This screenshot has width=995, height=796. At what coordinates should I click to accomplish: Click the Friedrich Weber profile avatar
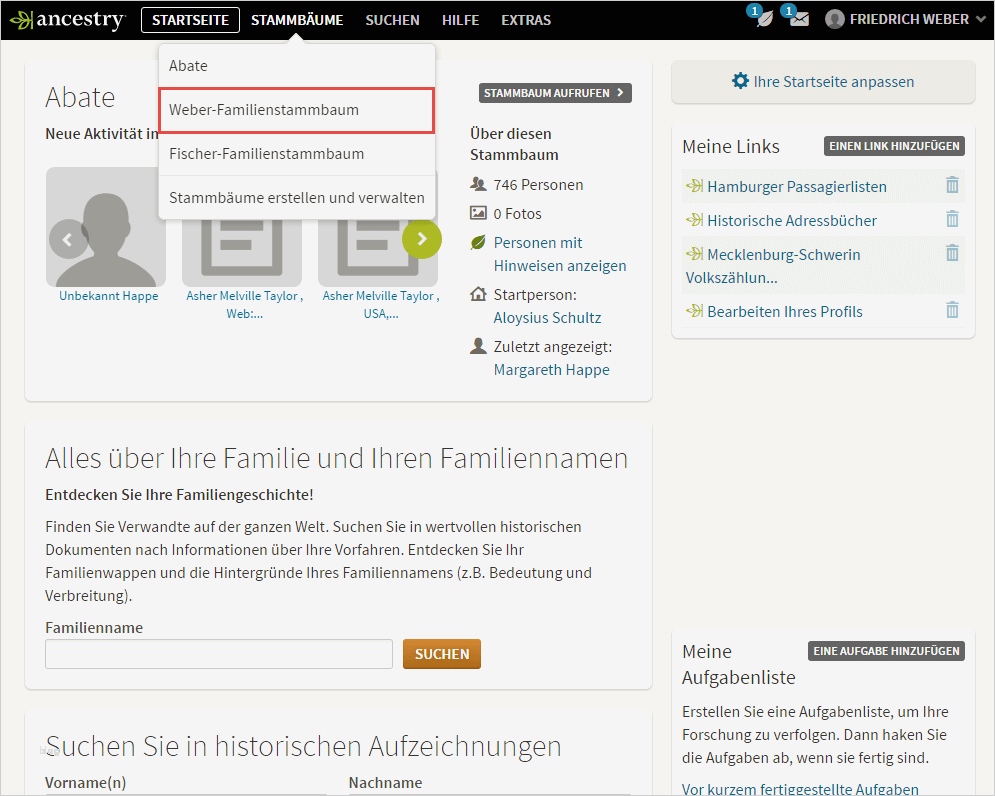tap(834, 19)
